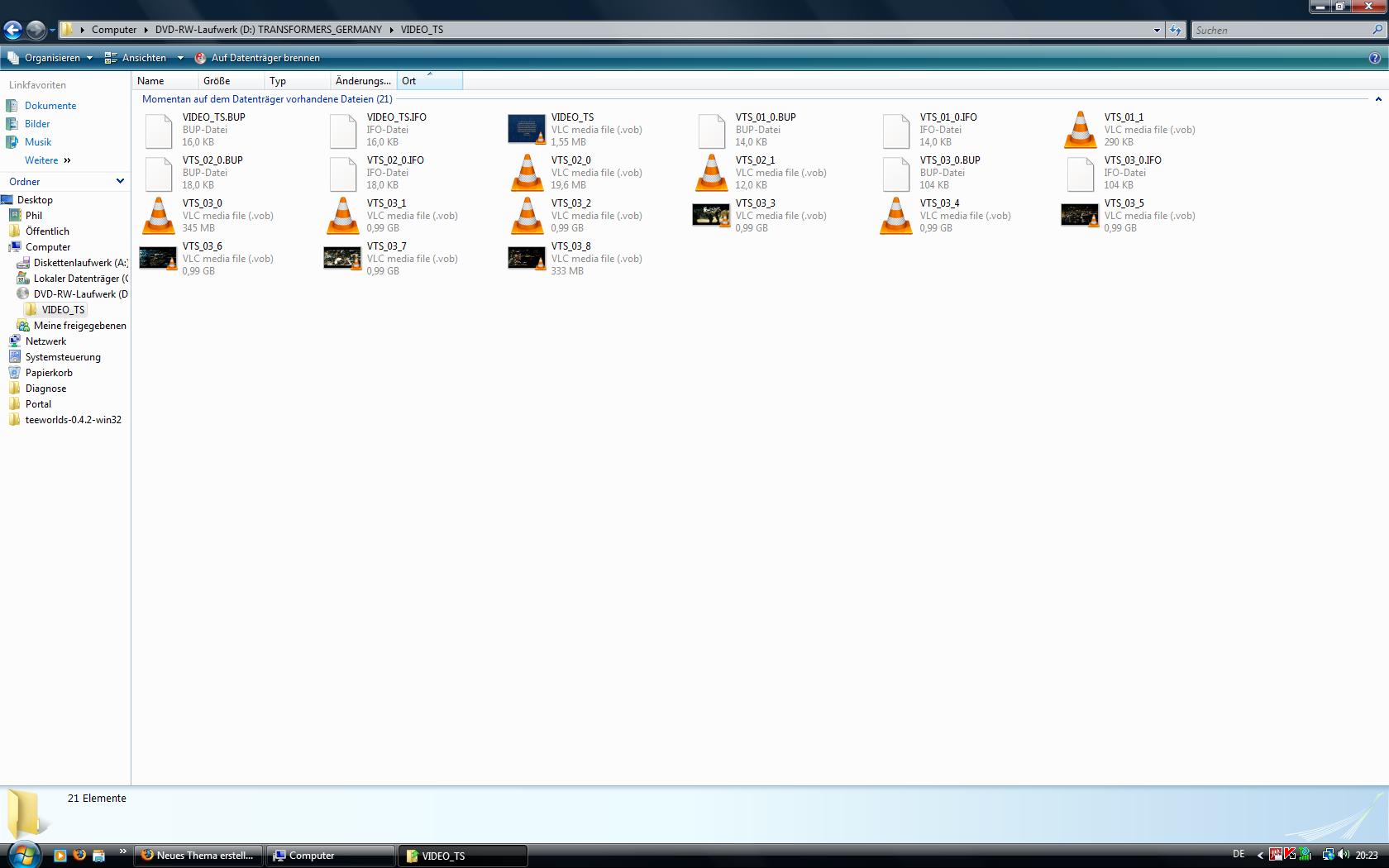Viewport: 1389px width, 868px height.
Task: Select Computer in the folder tree
Action: (x=48, y=247)
